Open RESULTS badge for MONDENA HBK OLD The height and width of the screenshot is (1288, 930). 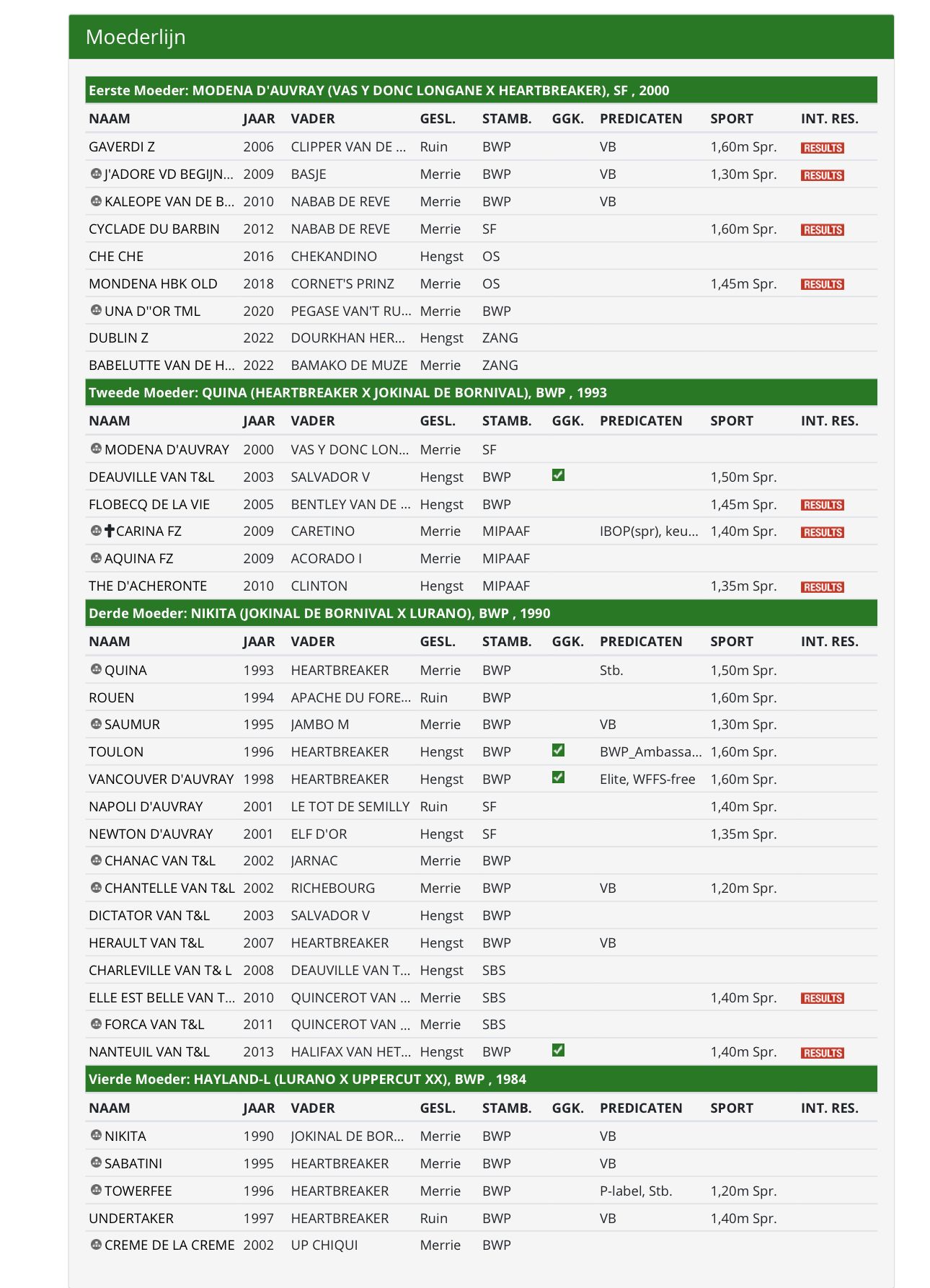pyautogui.click(x=822, y=284)
